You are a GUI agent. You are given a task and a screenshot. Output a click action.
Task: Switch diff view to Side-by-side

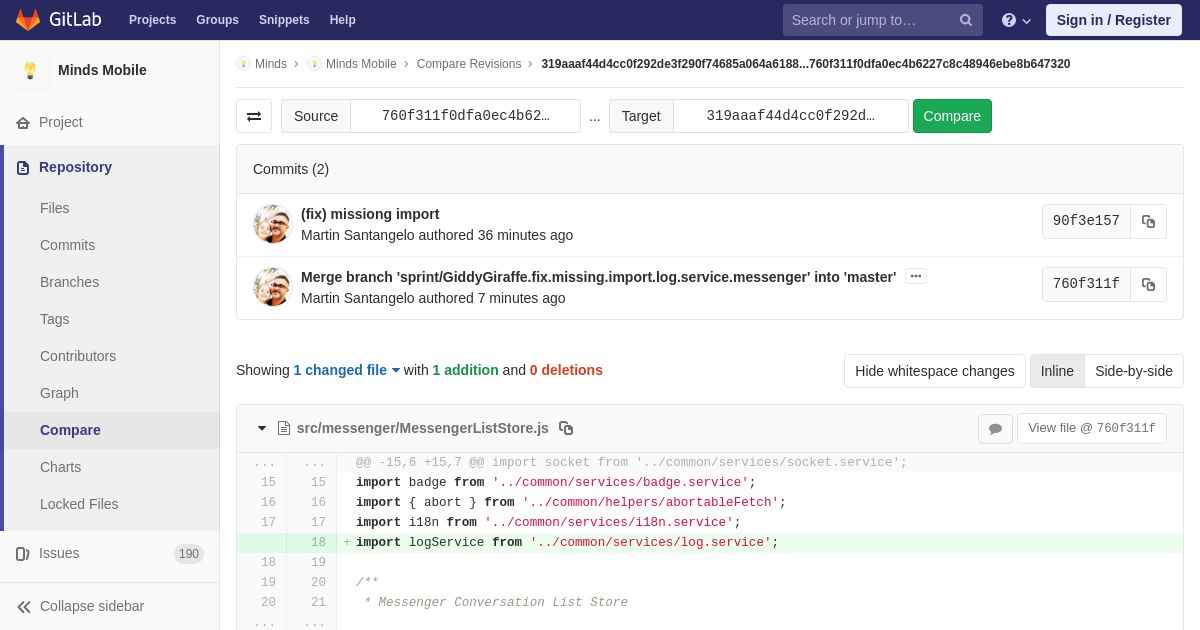[1133, 371]
